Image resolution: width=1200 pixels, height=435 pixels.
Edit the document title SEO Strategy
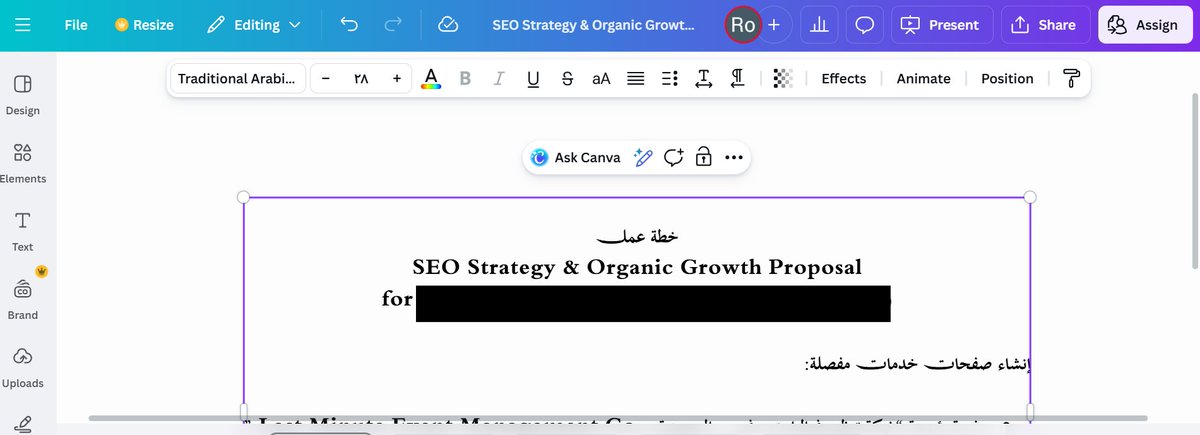593,25
